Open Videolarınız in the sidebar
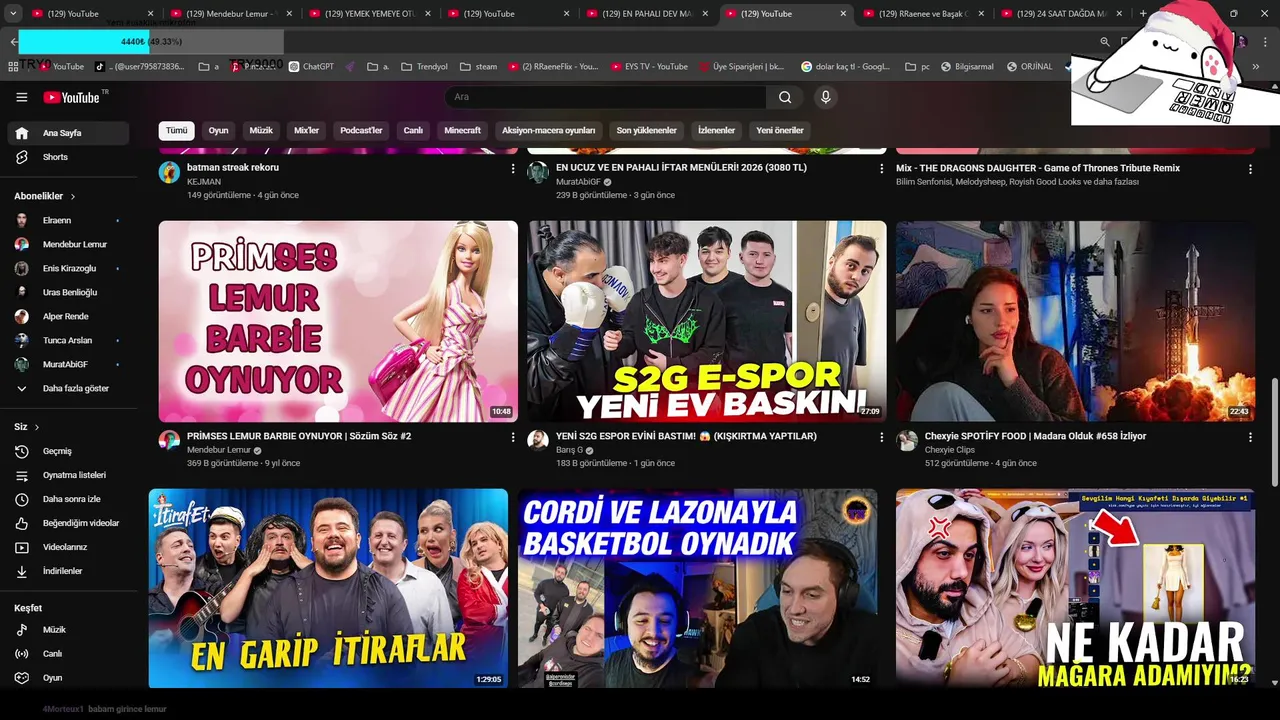1280x720 pixels. (68, 547)
